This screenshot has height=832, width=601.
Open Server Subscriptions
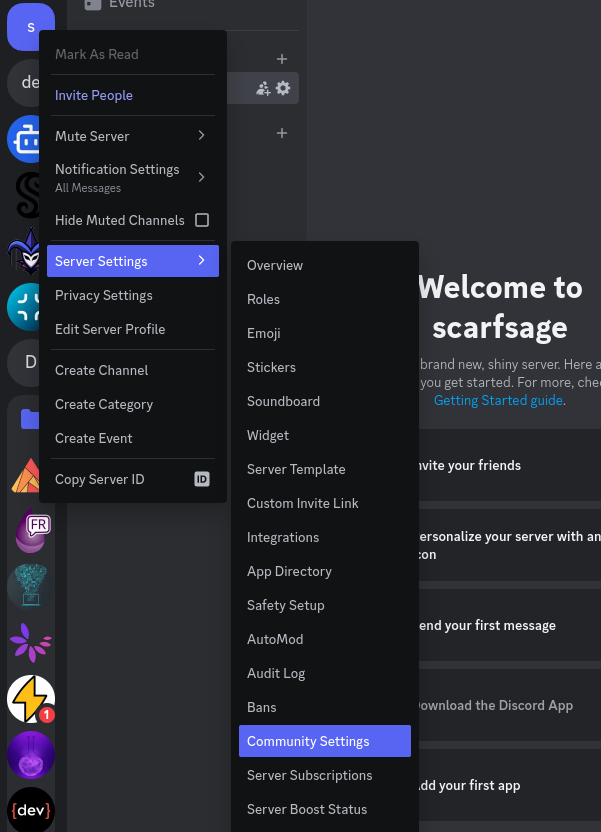[x=325, y=775]
